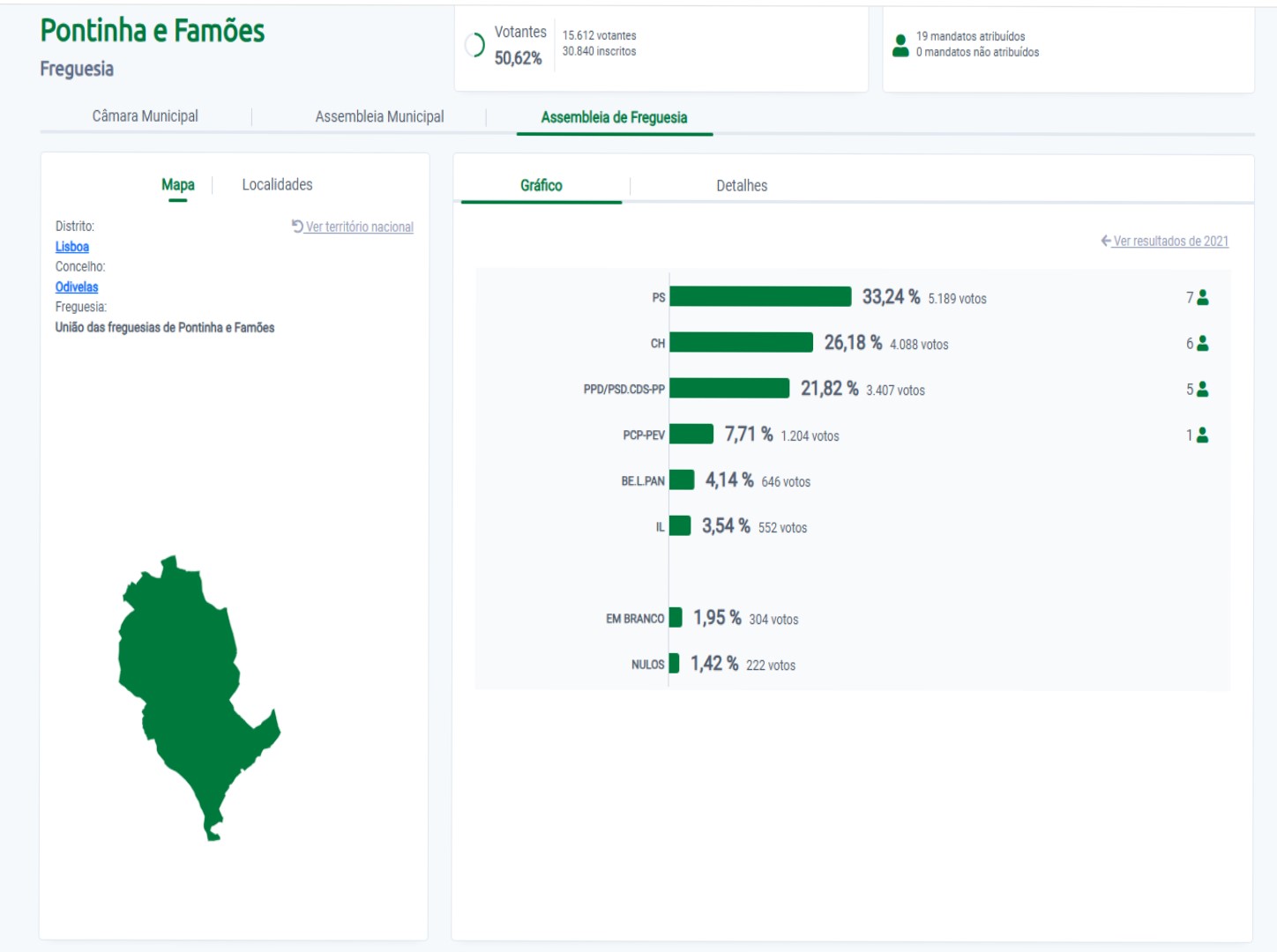Click the voter turnout circle icon
Image resolution: width=1277 pixels, height=952 pixels.
(474, 45)
